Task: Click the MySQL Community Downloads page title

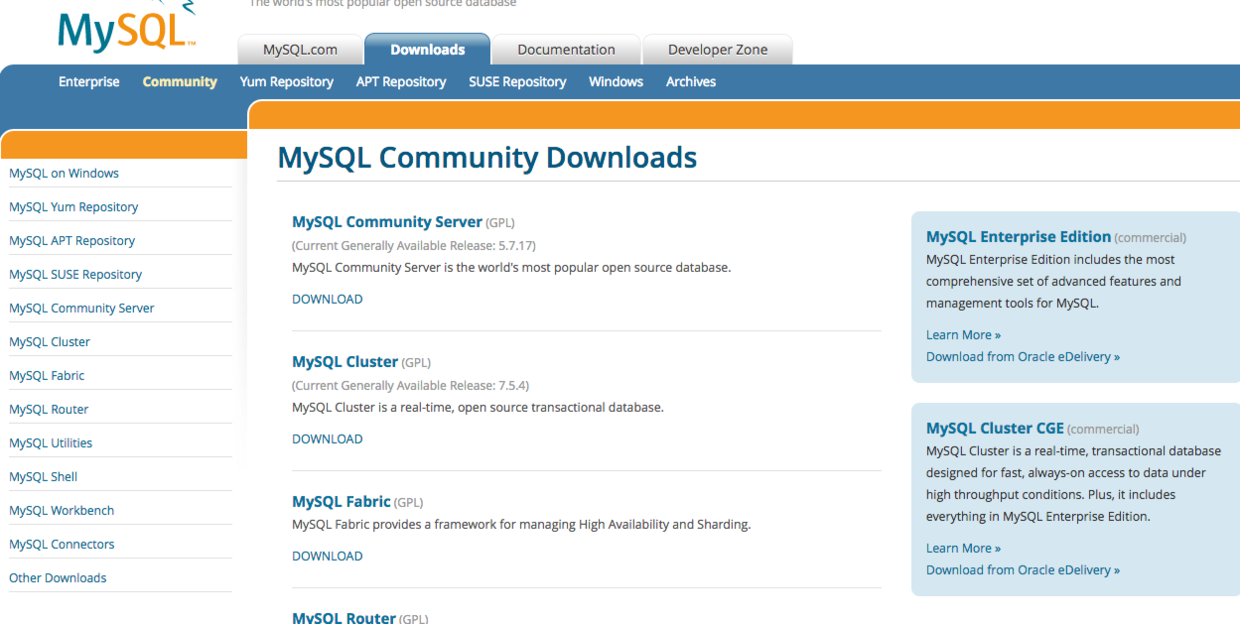Action: (487, 158)
